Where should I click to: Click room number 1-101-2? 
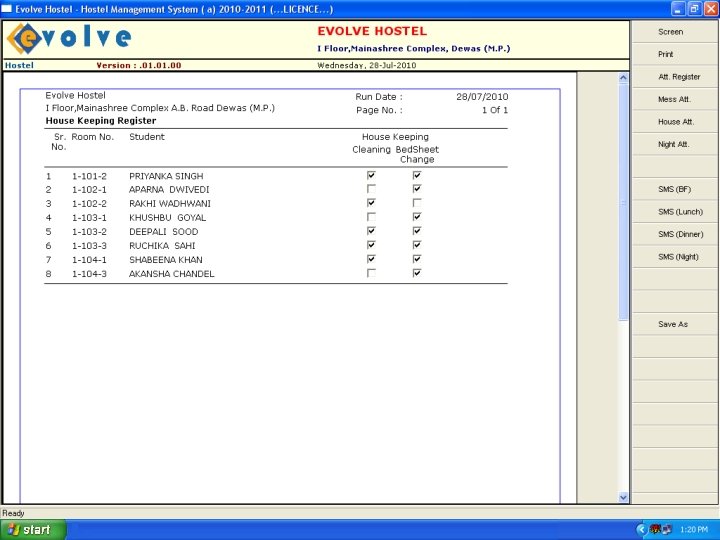click(x=89, y=176)
